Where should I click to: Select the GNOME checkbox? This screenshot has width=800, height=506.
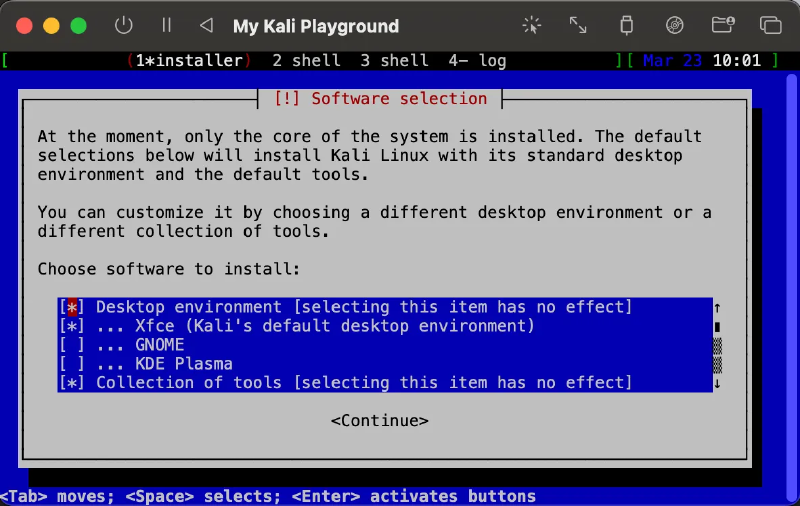72,345
